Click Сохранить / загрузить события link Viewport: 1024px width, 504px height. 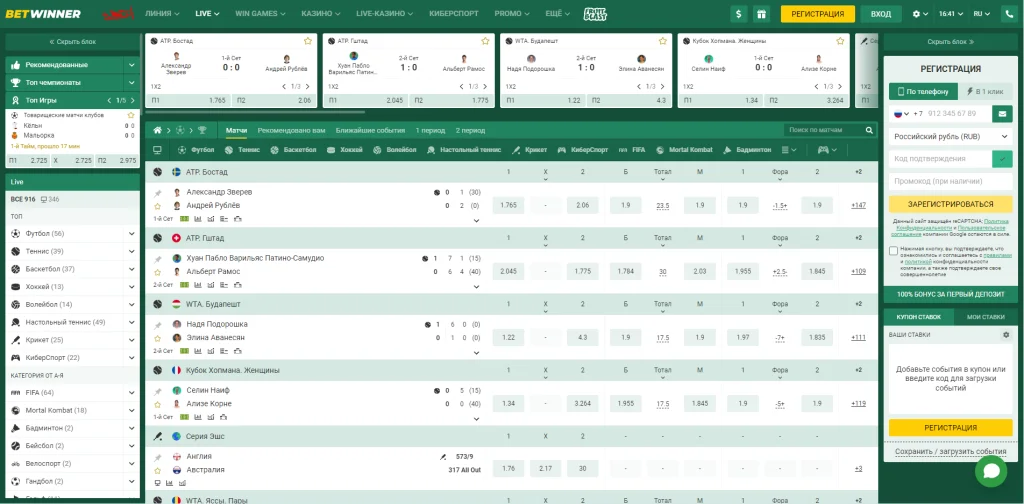click(950, 451)
